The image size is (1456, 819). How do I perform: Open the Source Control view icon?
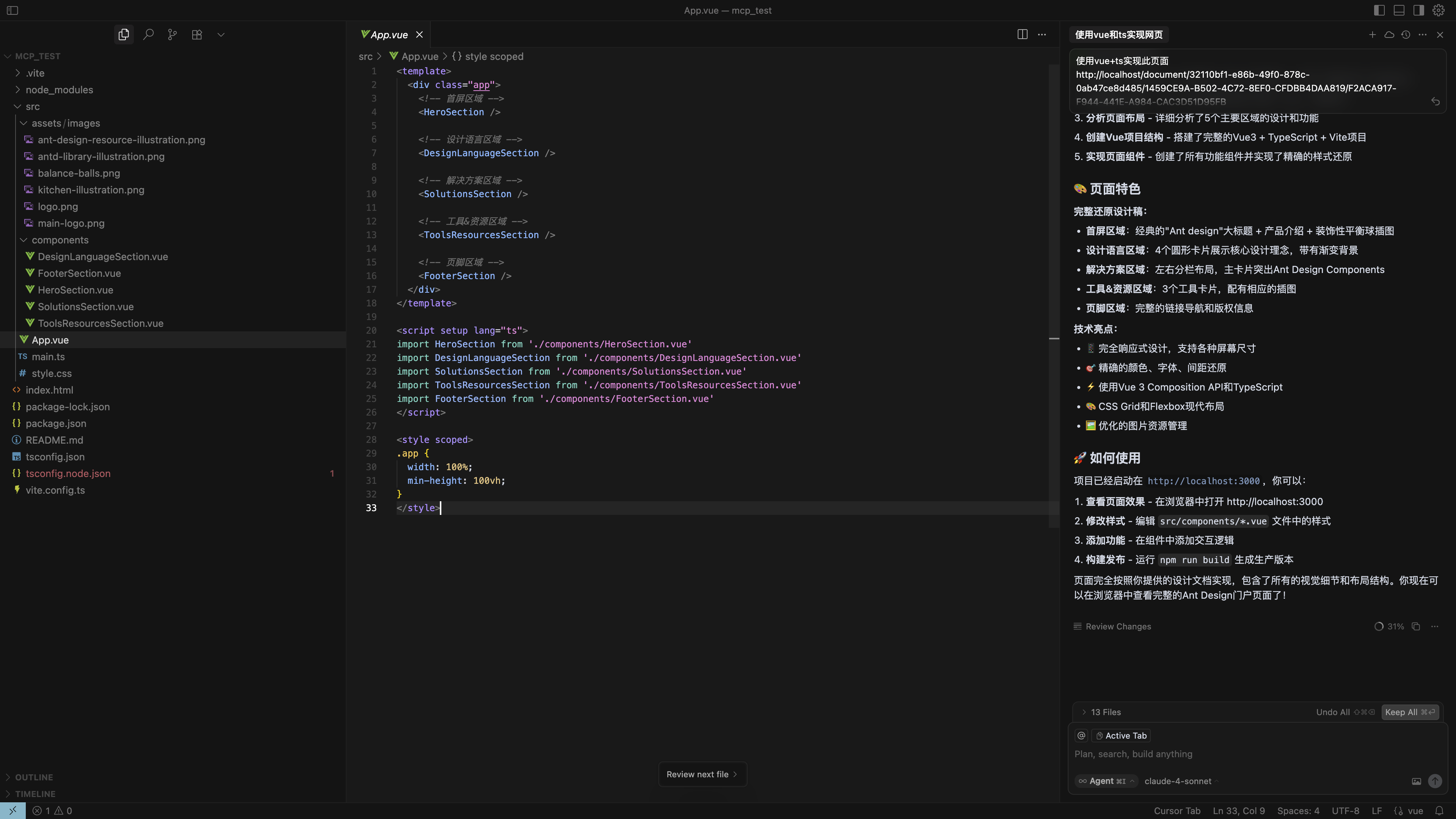pos(173,35)
